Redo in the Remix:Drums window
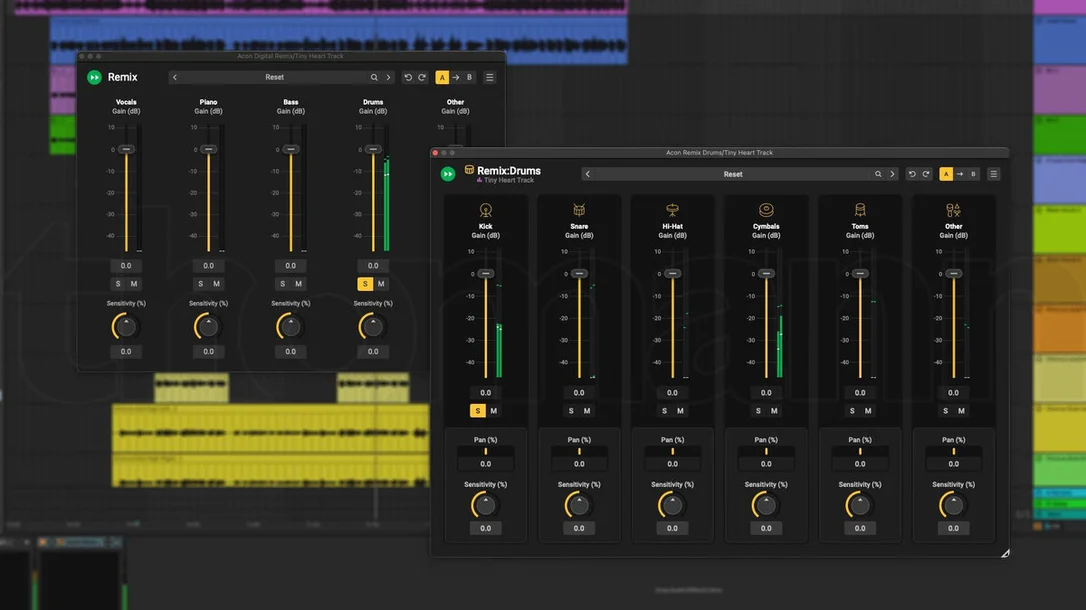The width and height of the screenshot is (1086, 610). coord(925,174)
